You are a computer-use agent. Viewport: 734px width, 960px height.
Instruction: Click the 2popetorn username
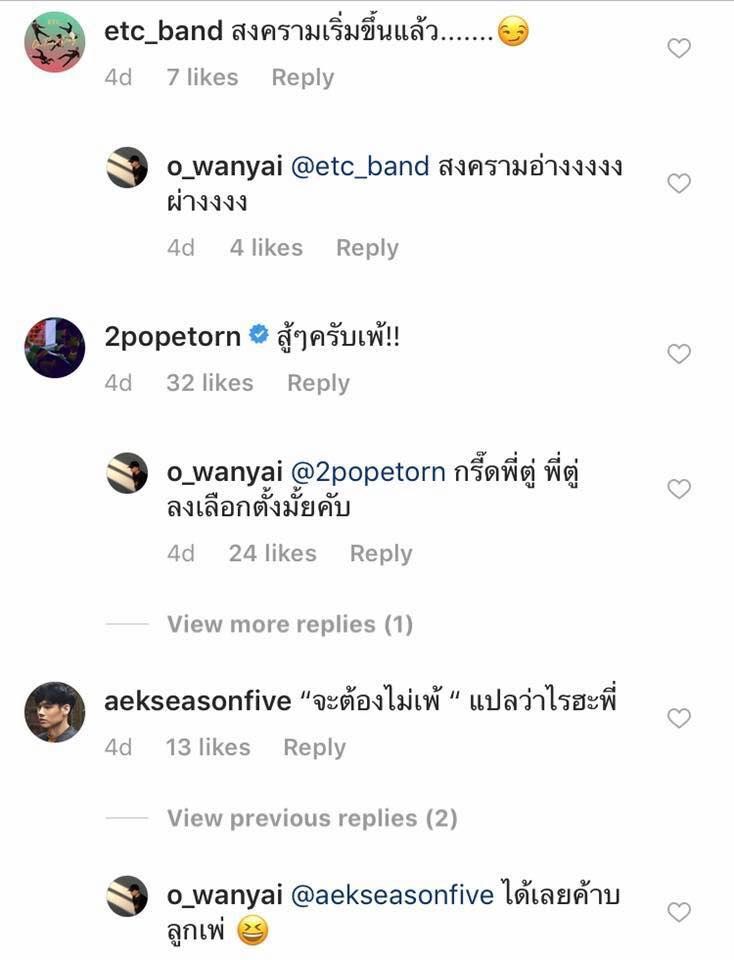[x=172, y=337]
